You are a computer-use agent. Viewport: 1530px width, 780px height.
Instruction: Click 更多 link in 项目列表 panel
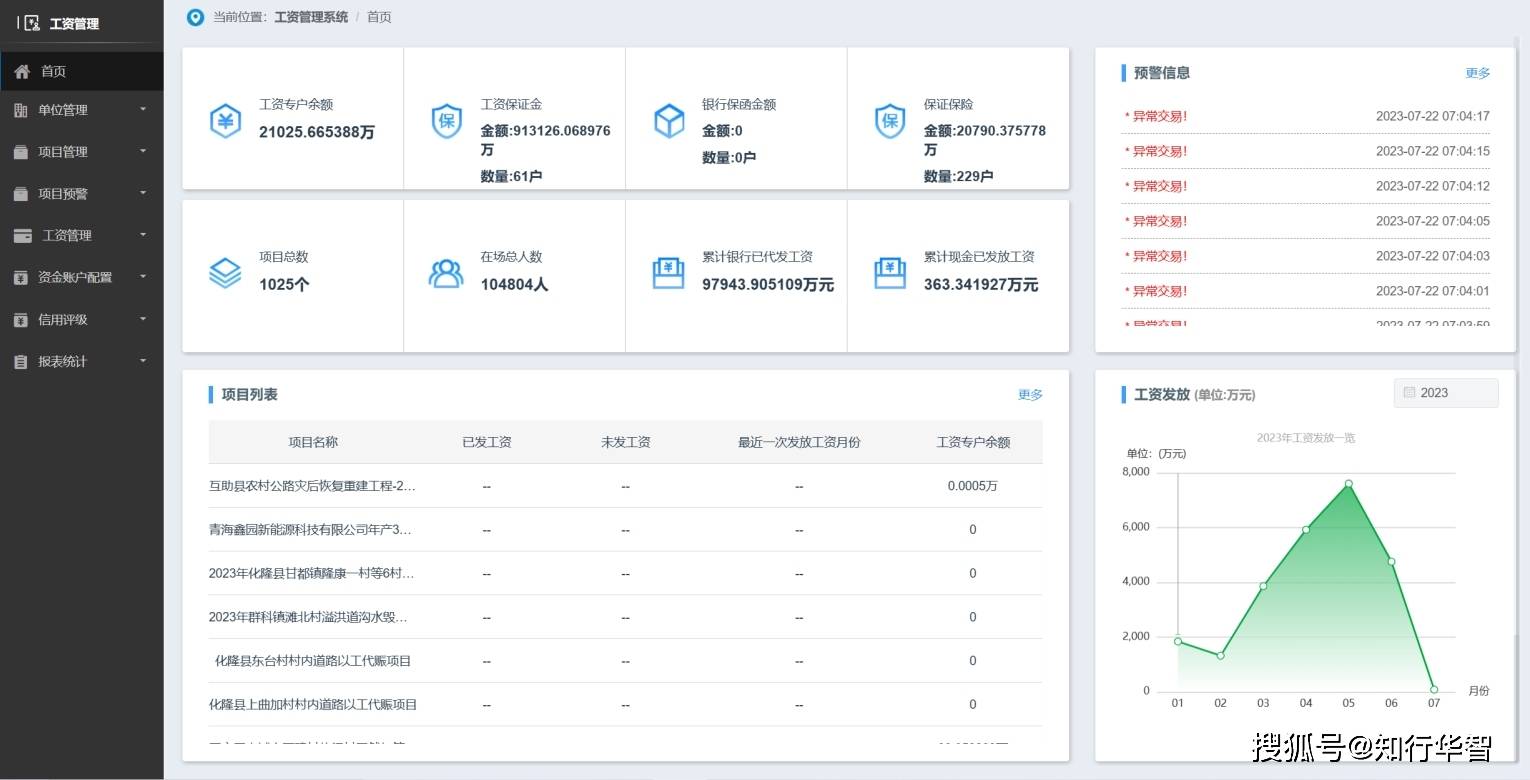1030,395
